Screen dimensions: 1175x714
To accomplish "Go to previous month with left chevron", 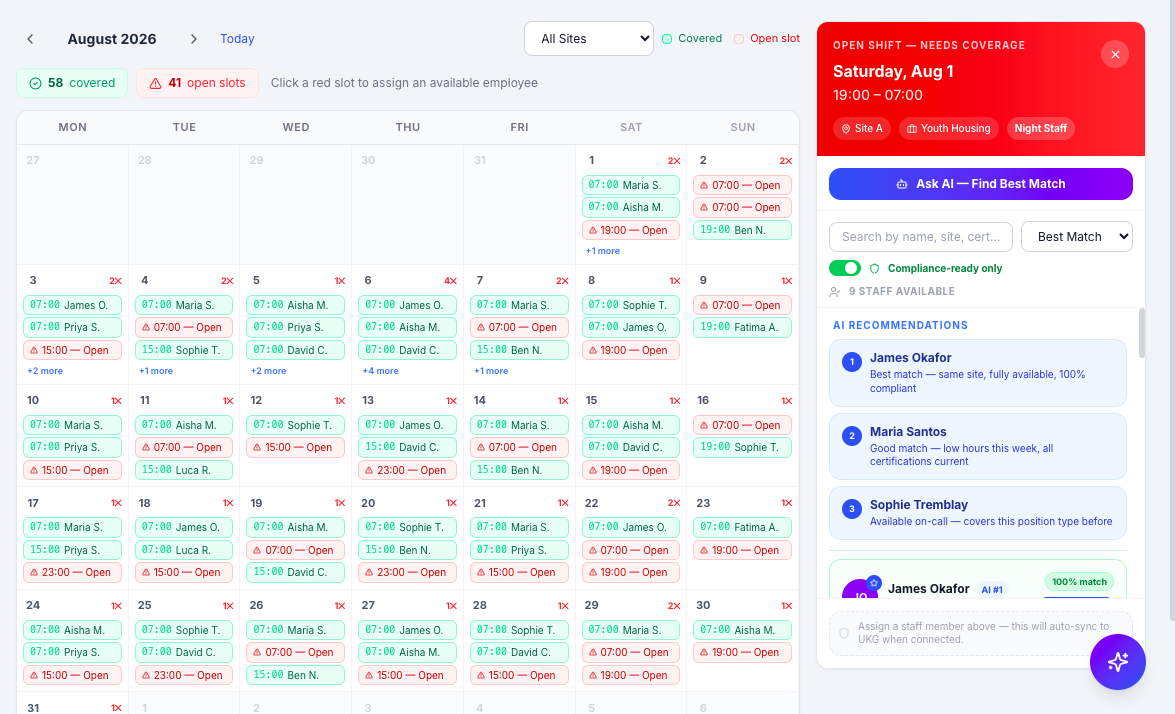I will [30, 39].
